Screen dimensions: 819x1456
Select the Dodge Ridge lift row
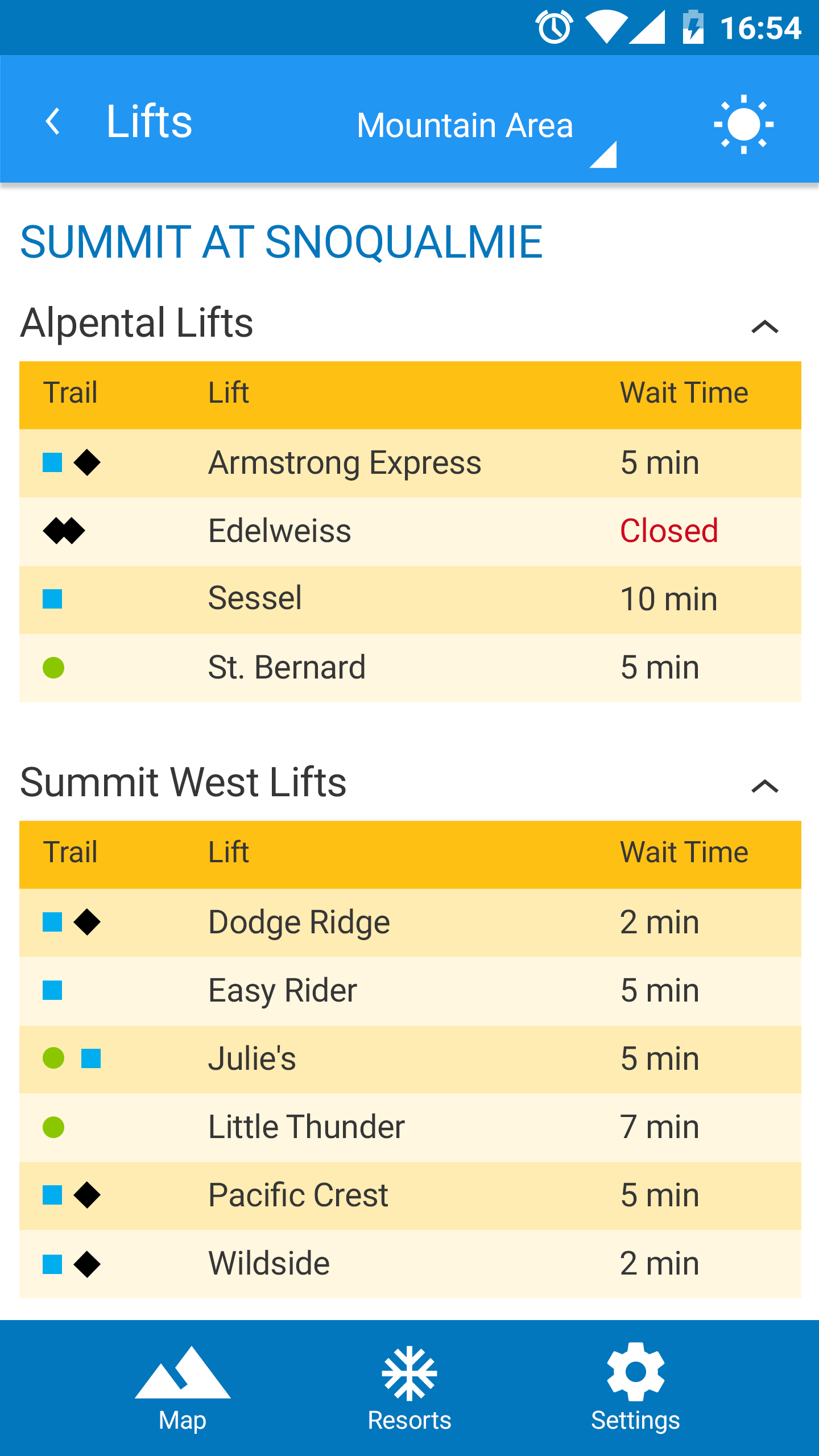pos(410,923)
